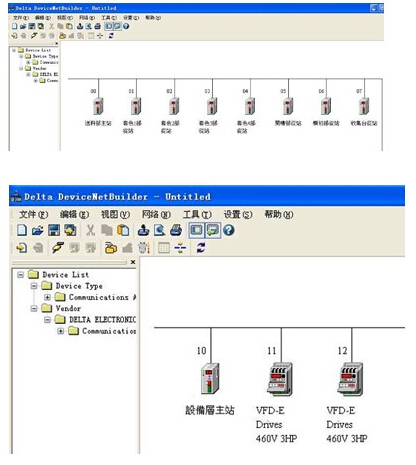Screen dimensions: 416x465
Task: Click the Paste clipboard icon
Action: pos(123,230)
